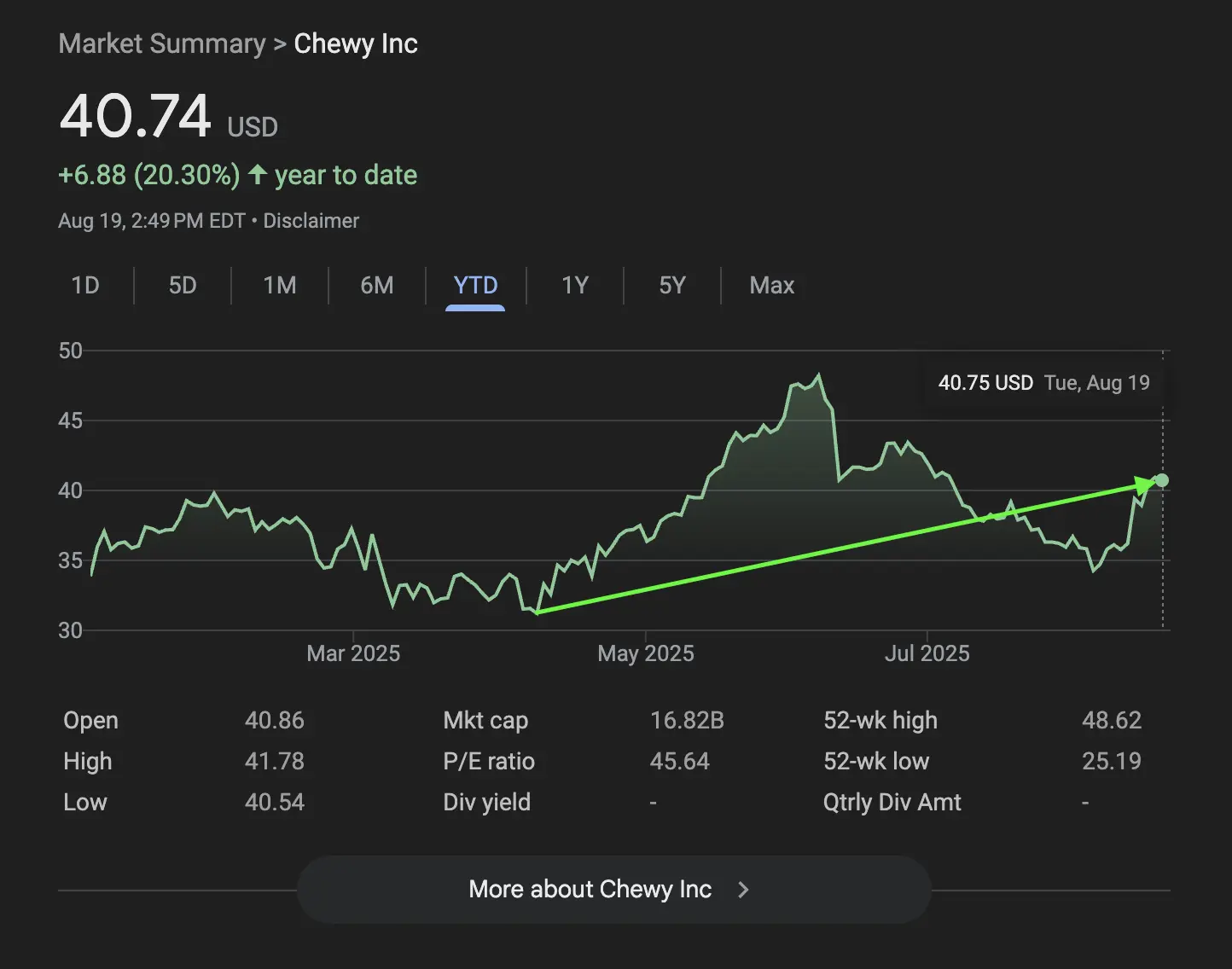Click the Jul 2025 axis label
Screen dimensions: 1232x969
[927, 653]
